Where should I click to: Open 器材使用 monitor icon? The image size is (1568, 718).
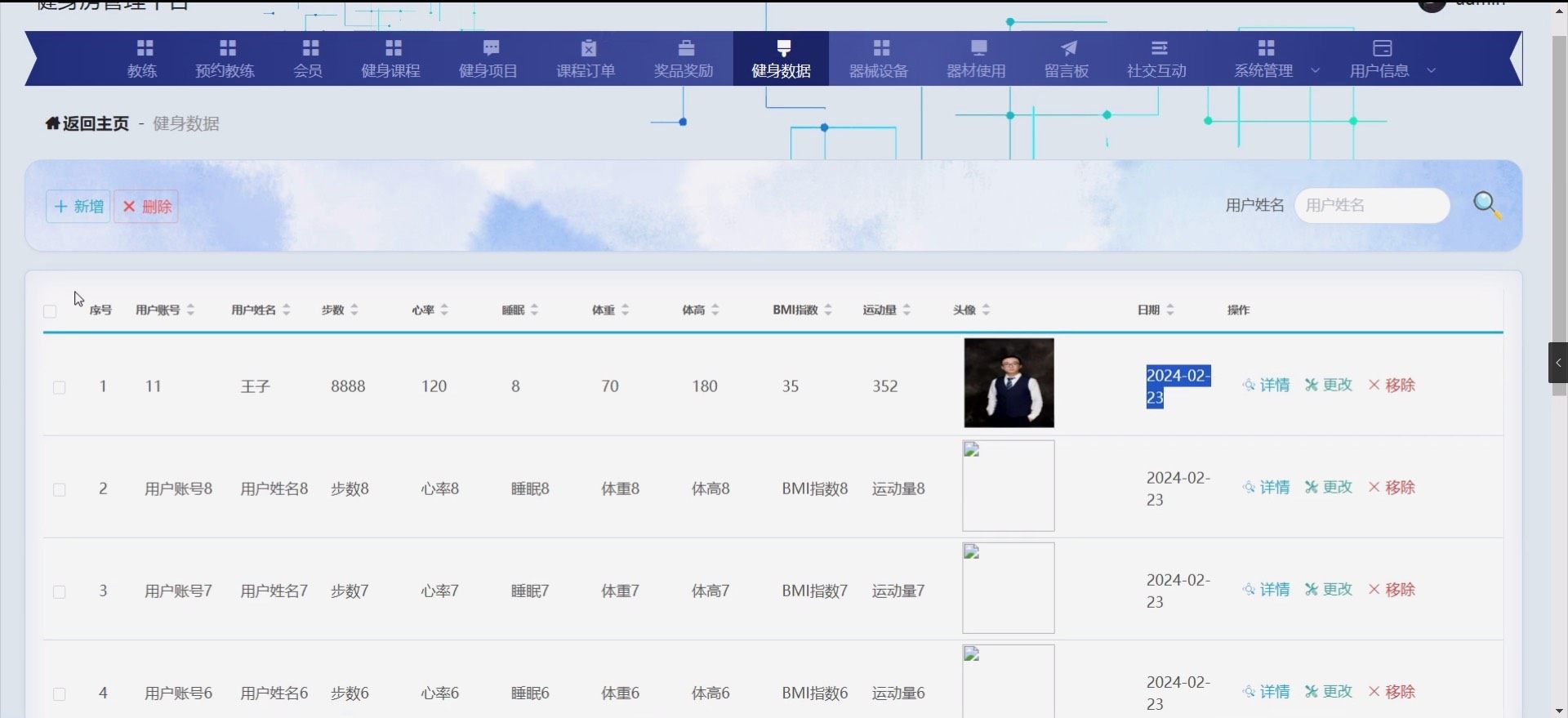click(x=978, y=48)
